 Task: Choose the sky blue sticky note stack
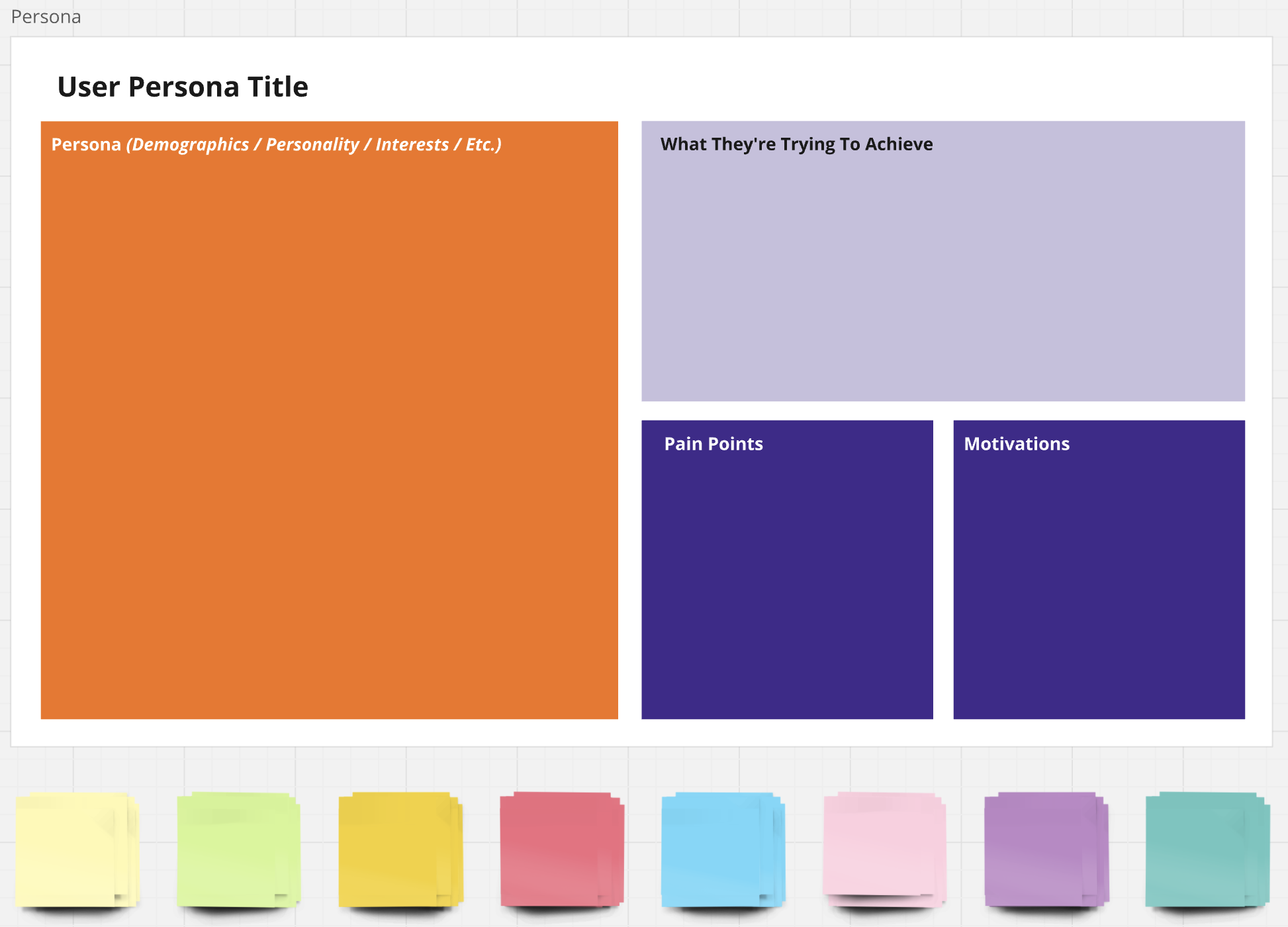click(x=723, y=850)
